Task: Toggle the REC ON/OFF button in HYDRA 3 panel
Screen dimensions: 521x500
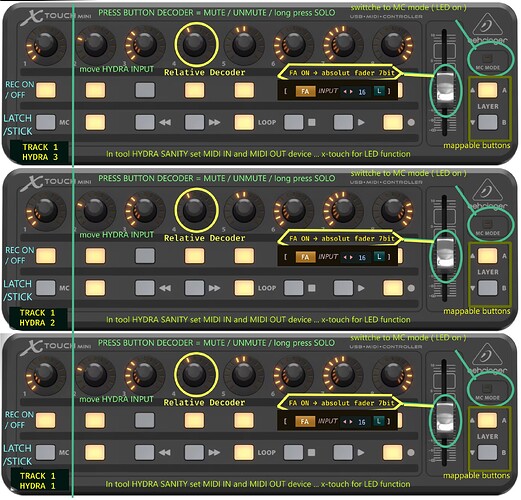Action: pos(46,90)
